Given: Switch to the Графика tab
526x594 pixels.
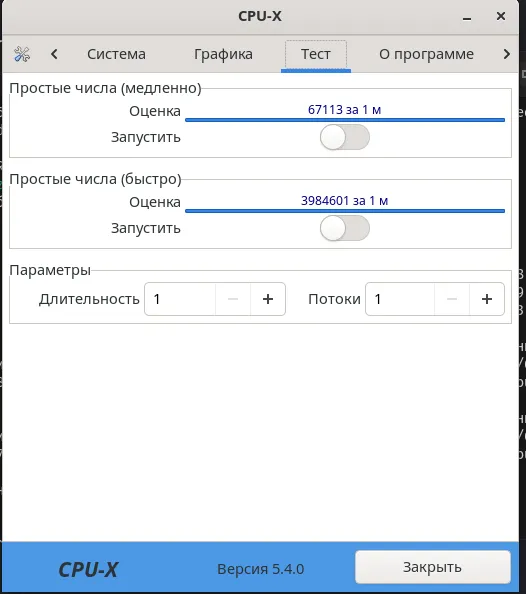Looking at the screenshot, I should [x=223, y=54].
